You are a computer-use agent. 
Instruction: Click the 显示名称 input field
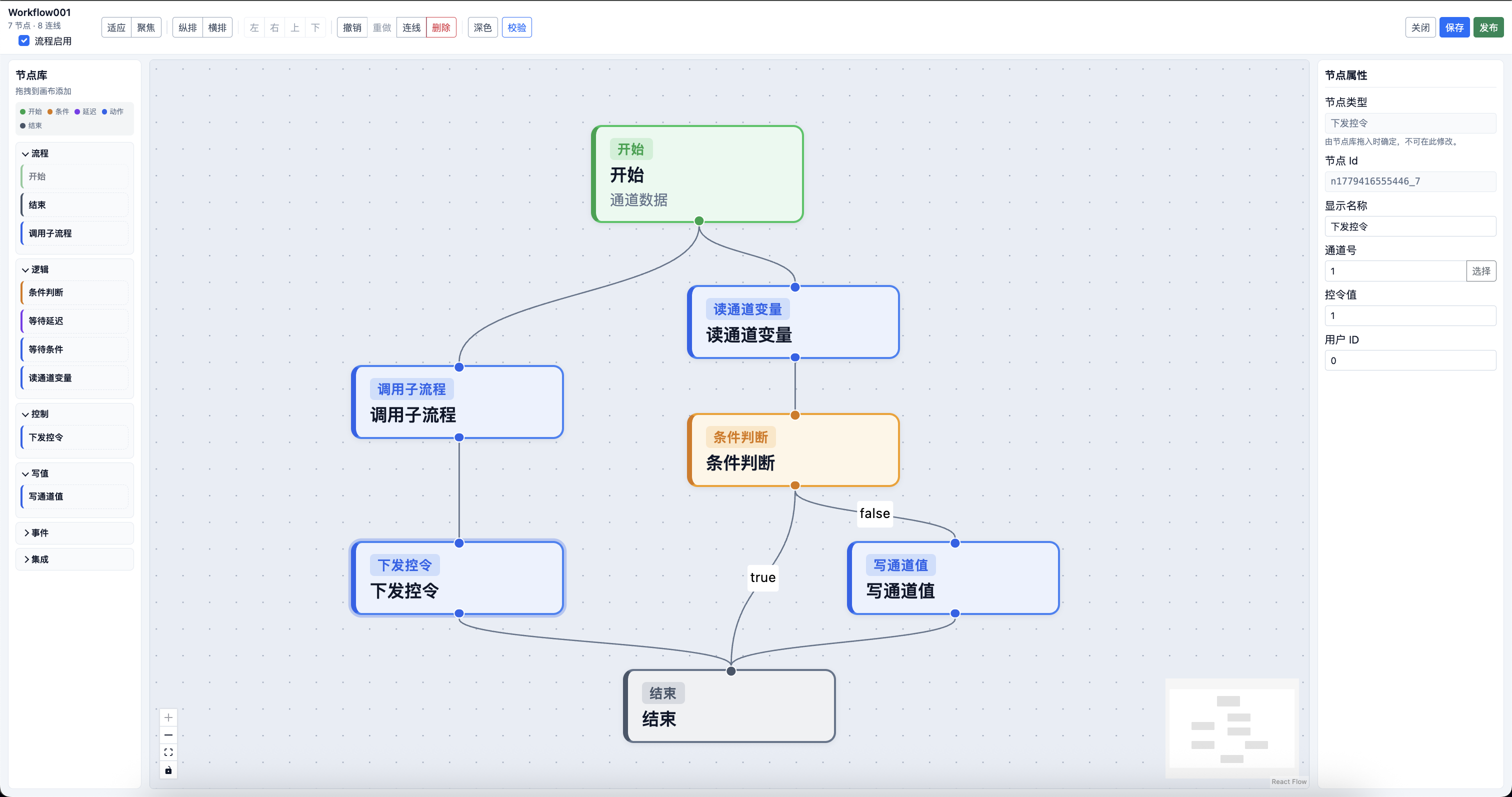(1410, 226)
